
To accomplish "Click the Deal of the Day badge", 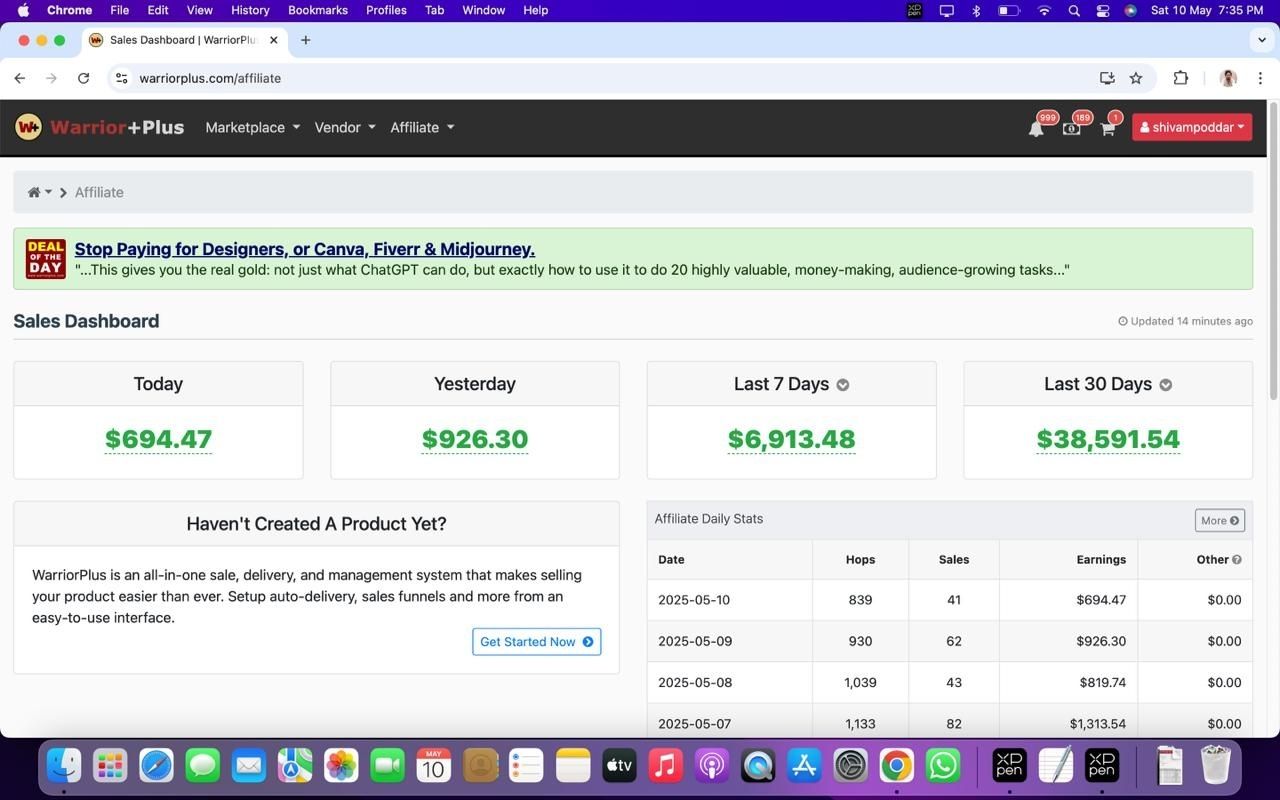I will 46,259.
